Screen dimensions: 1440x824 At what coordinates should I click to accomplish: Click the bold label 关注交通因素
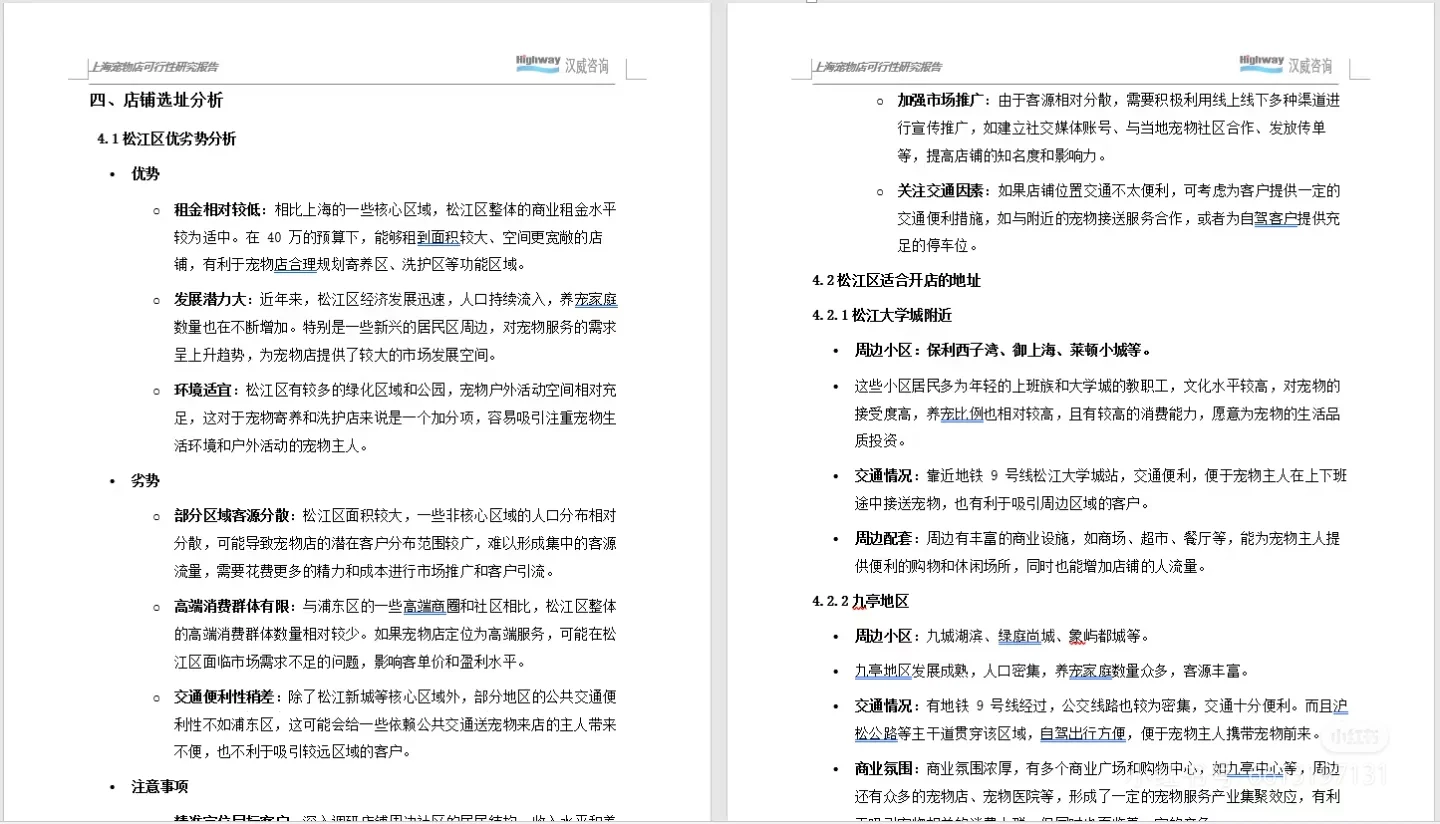click(940, 190)
